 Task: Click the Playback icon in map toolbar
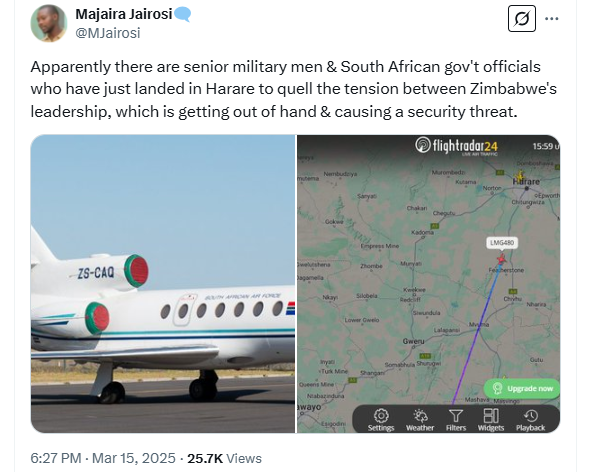(x=530, y=419)
